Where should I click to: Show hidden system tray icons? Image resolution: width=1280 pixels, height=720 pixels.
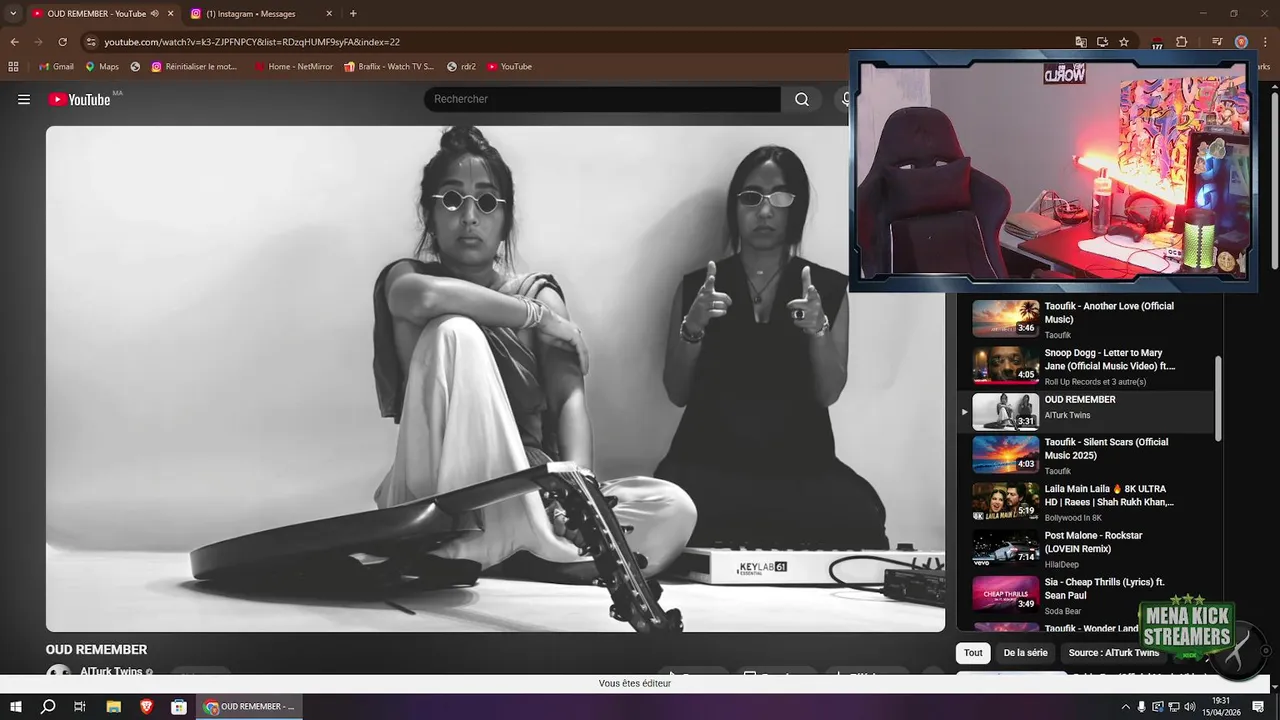point(1126,707)
